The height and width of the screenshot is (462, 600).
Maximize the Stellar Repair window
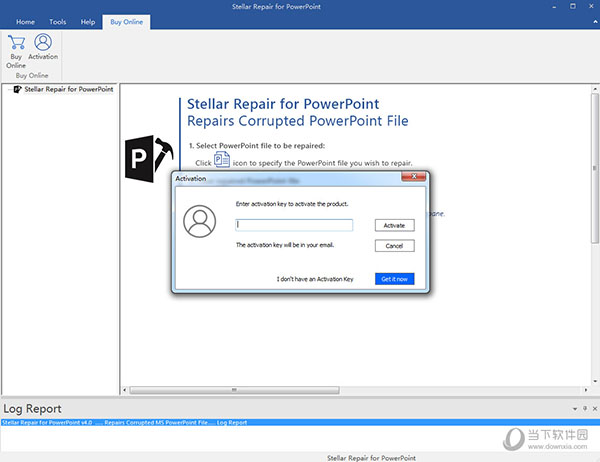click(573, 6)
